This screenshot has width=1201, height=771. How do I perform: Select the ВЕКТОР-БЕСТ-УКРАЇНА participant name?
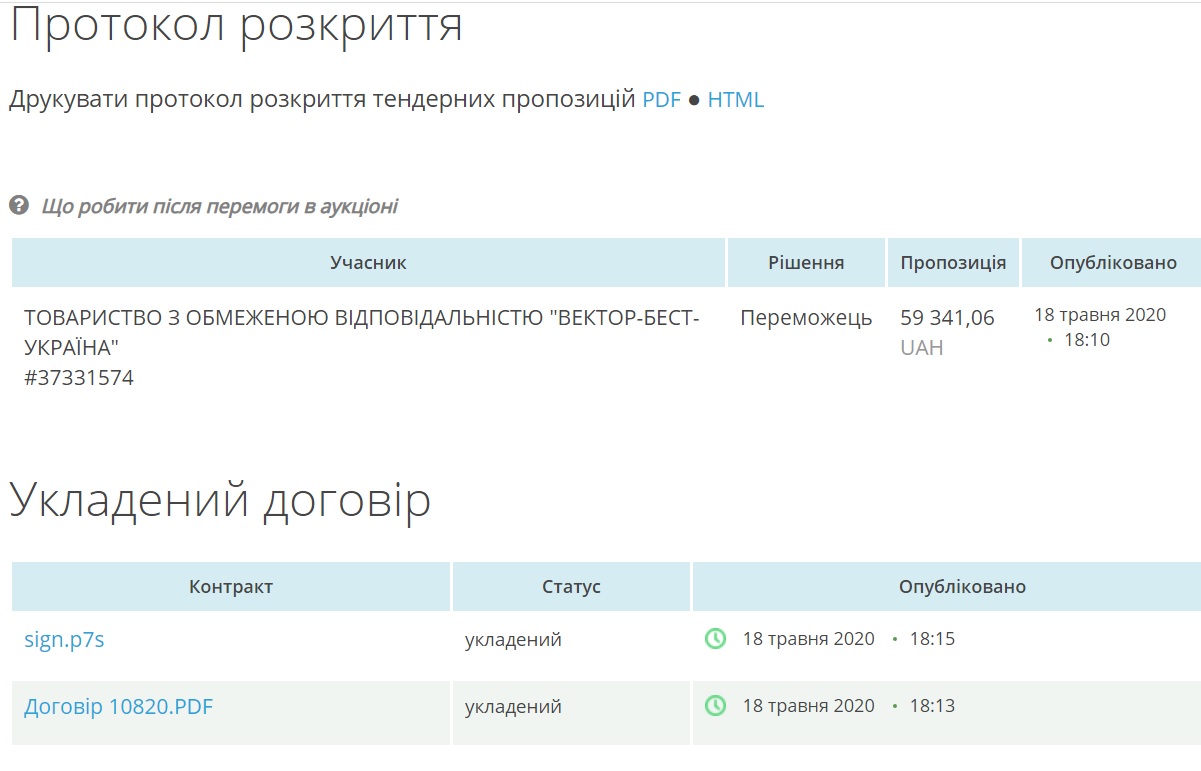pos(361,332)
